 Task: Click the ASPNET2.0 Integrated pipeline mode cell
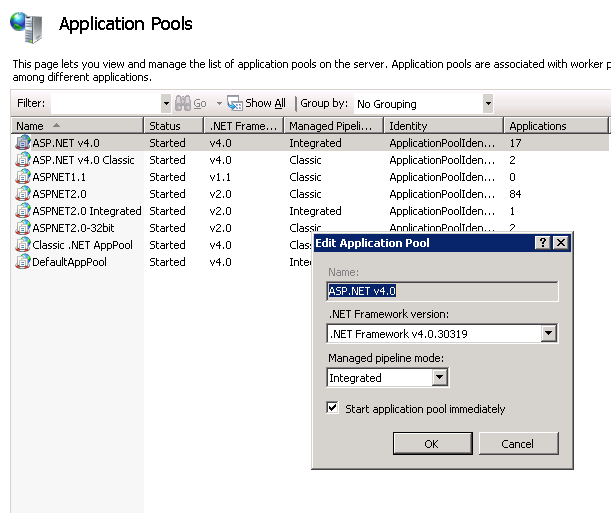[x=315, y=211]
